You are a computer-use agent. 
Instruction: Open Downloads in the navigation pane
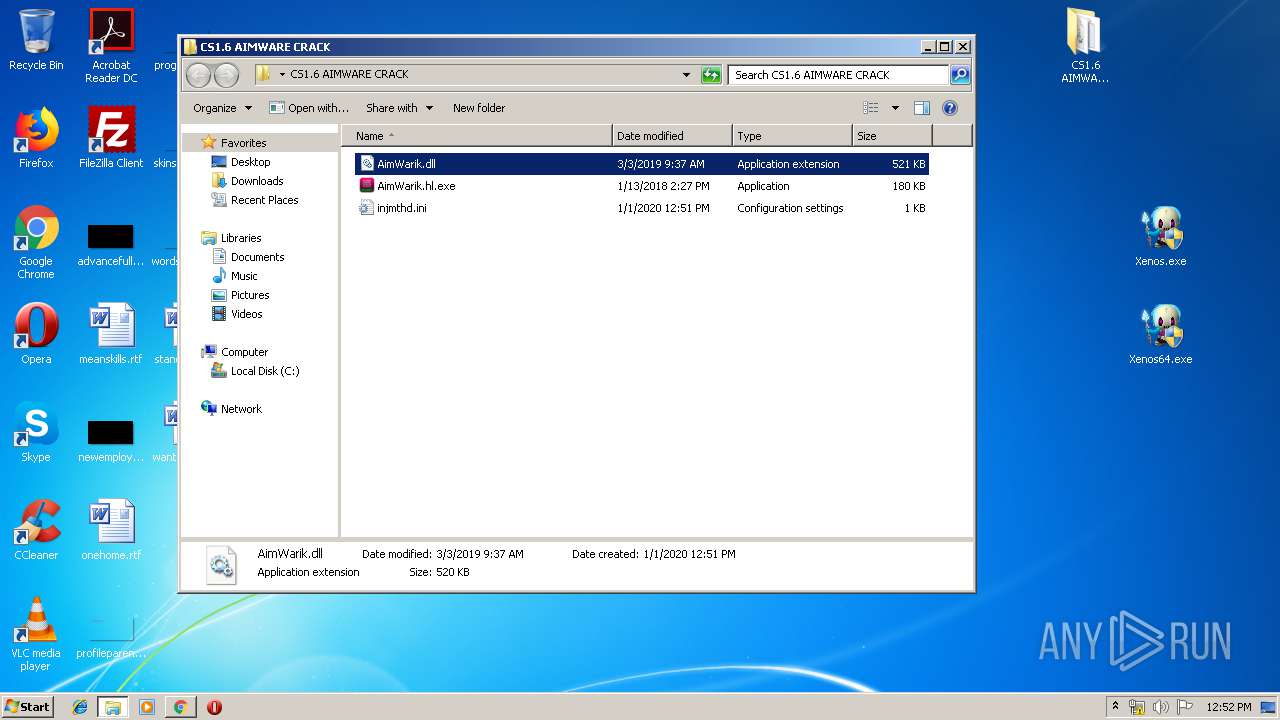[257, 181]
